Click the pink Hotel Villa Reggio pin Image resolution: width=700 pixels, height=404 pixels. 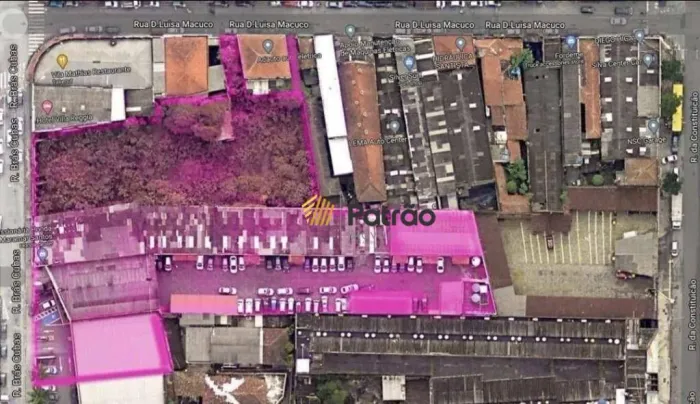point(47,107)
